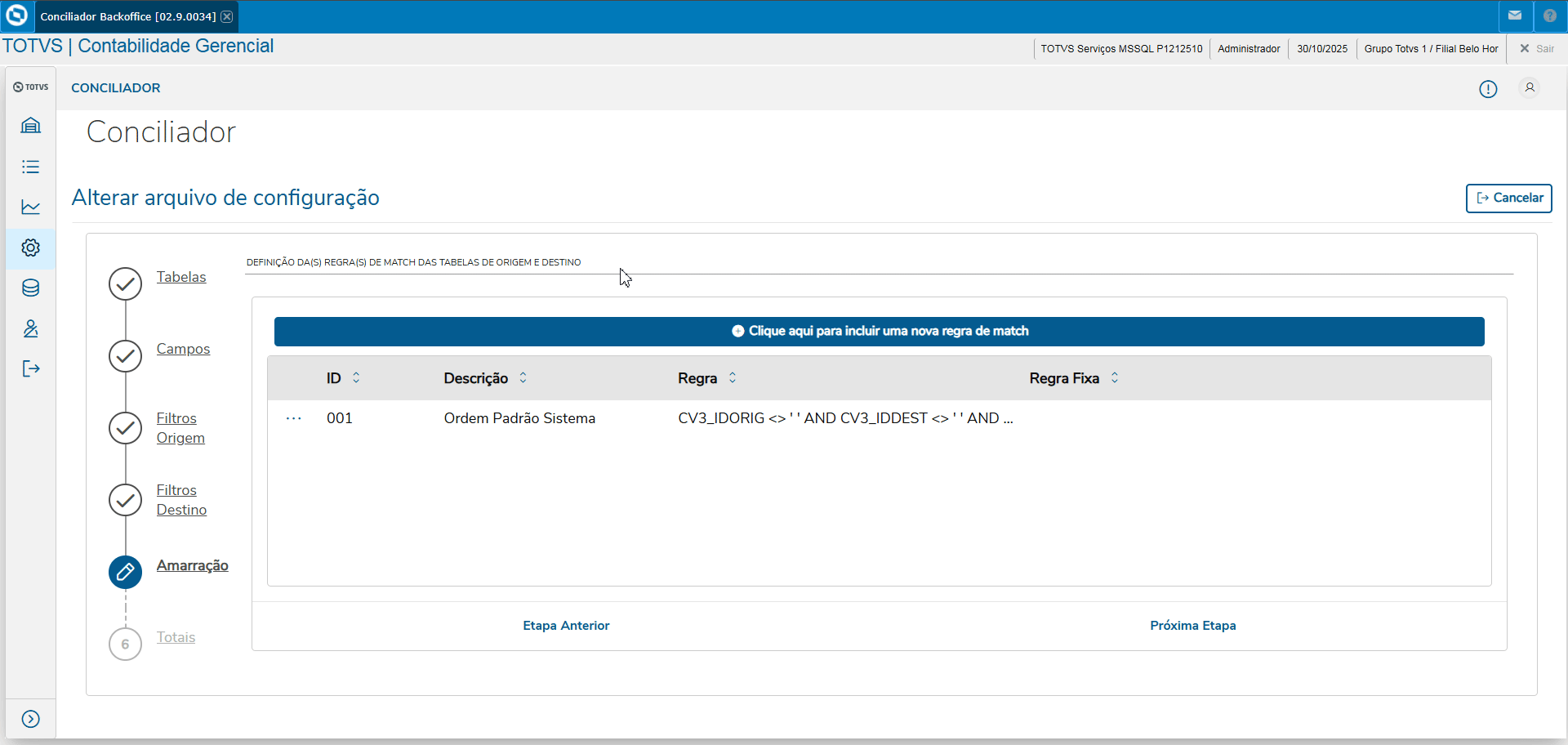1568x745 pixels.
Task: Open the user profile icon in sidebar
Action: [x=31, y=328]
